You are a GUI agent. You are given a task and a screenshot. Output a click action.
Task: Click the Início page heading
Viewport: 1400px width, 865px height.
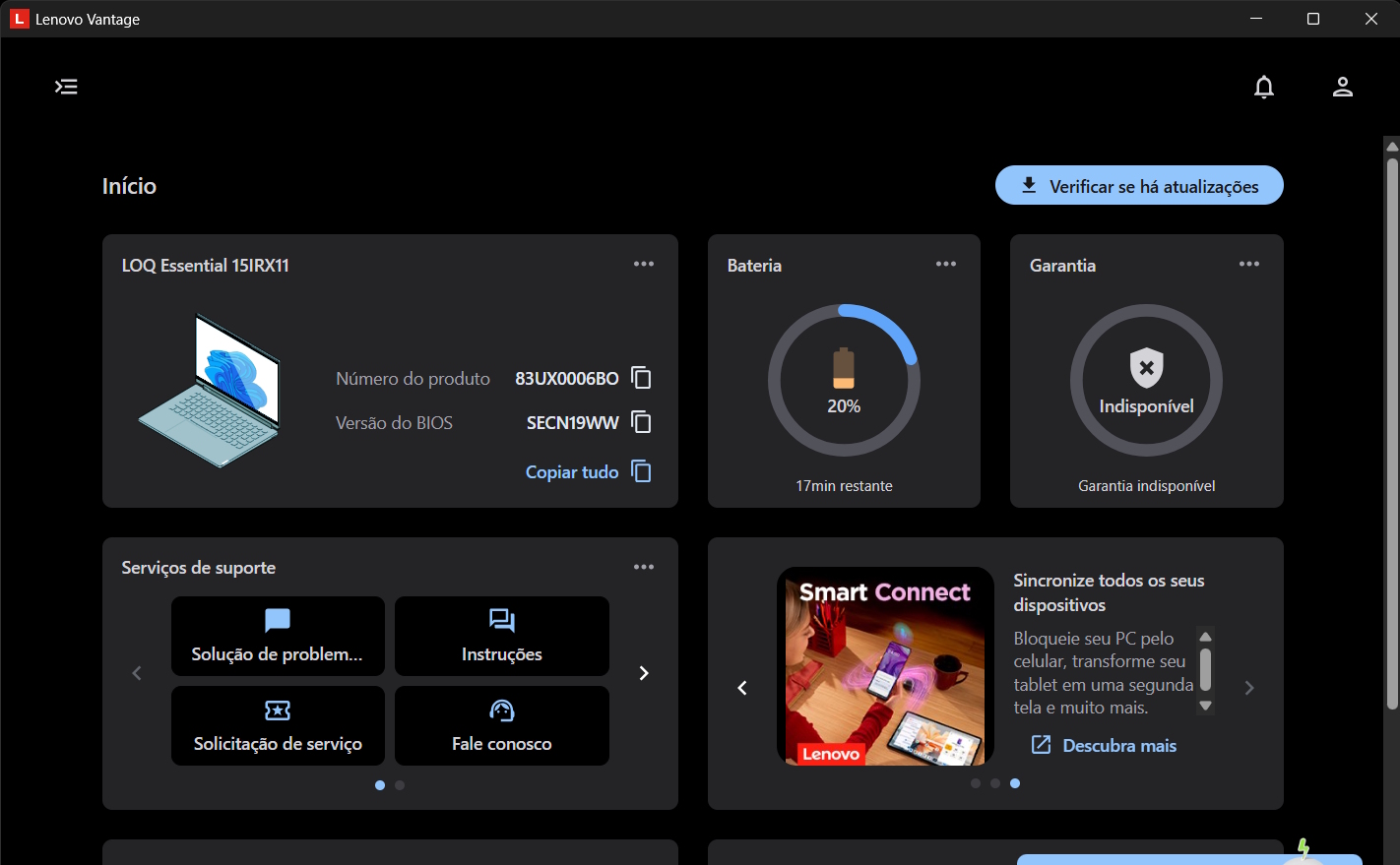pos(129,186)
